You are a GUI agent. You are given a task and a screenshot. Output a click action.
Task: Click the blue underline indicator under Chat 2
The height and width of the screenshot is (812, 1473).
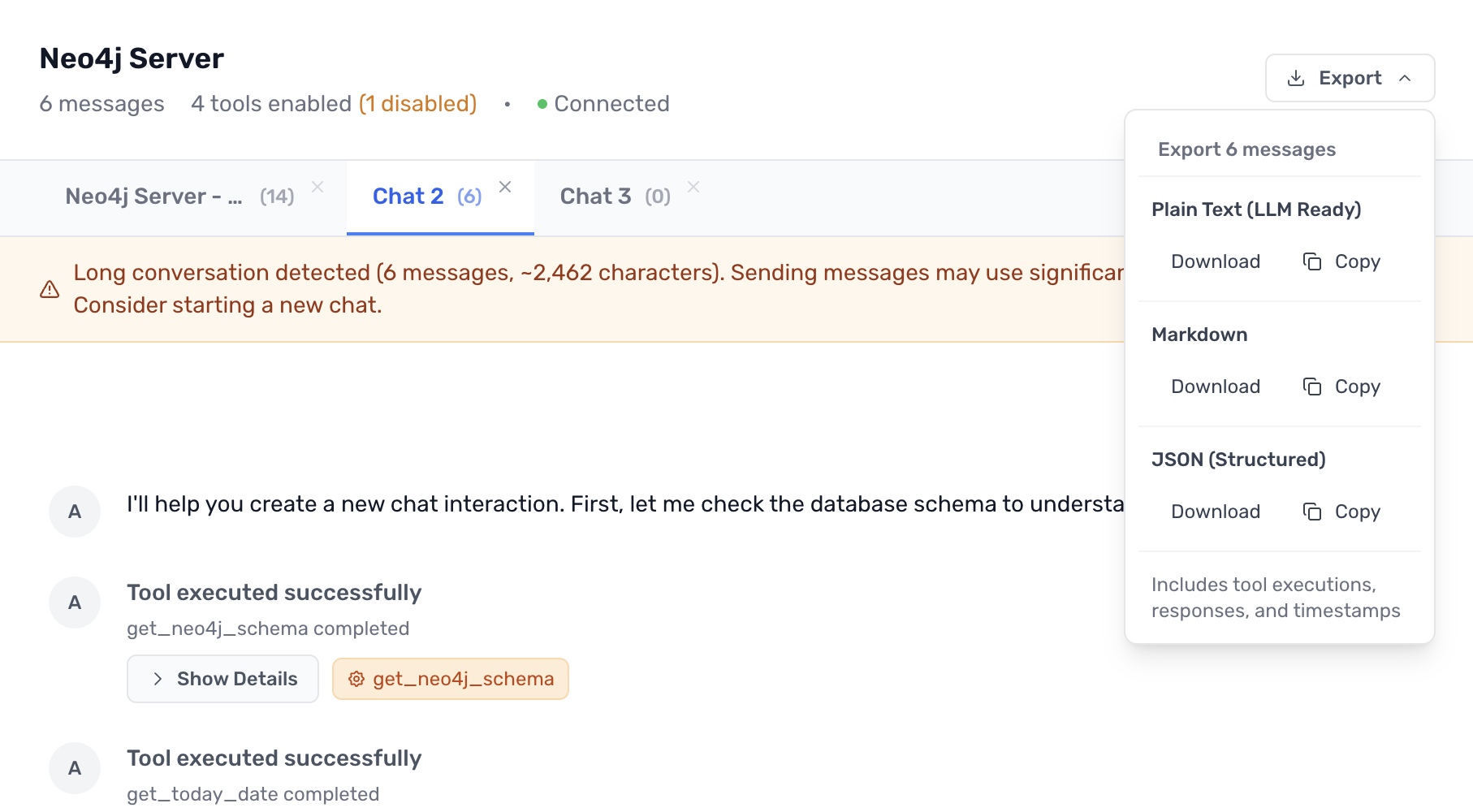point(439,234)
